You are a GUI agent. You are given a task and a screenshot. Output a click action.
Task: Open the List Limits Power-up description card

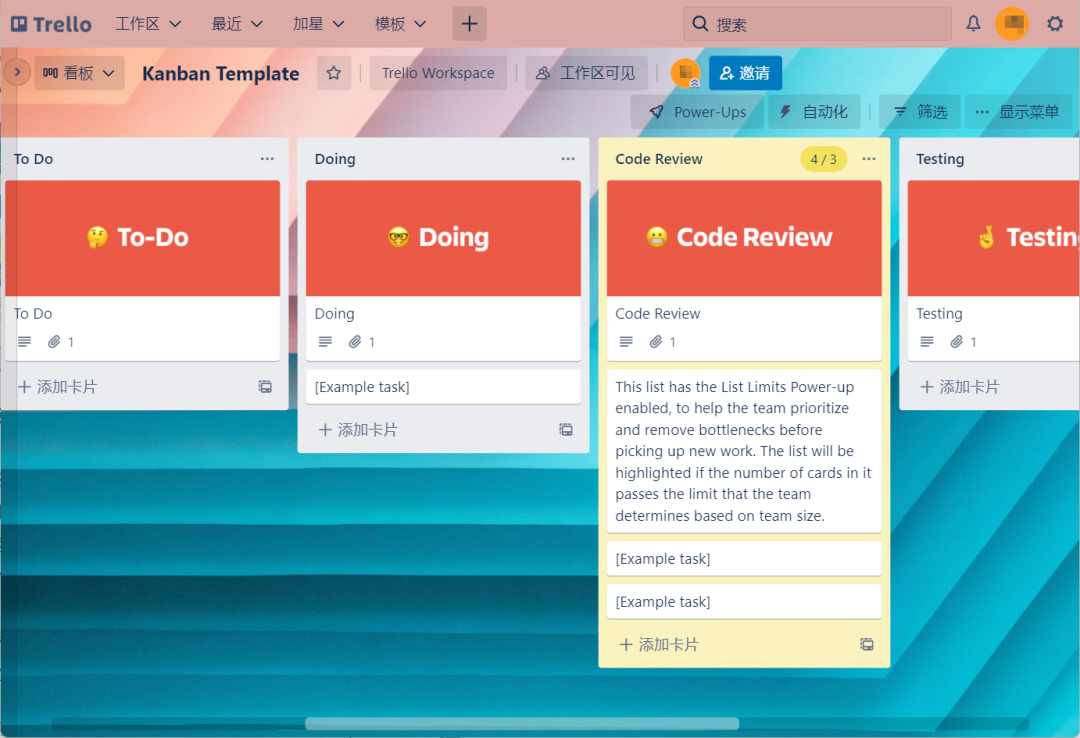point(744,451)
